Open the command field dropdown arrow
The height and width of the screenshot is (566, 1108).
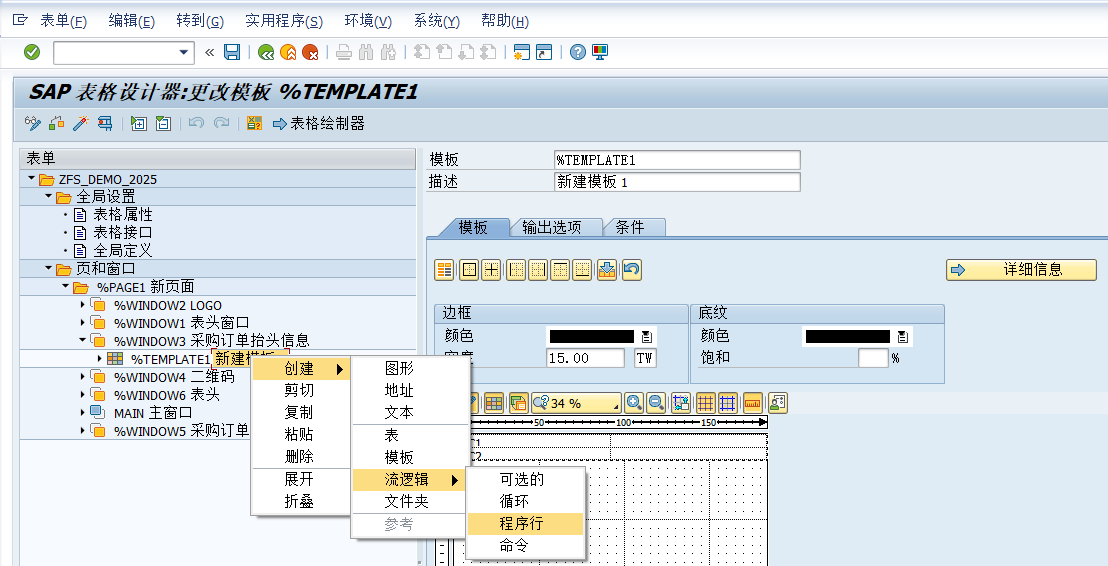(x=184, y=52)
